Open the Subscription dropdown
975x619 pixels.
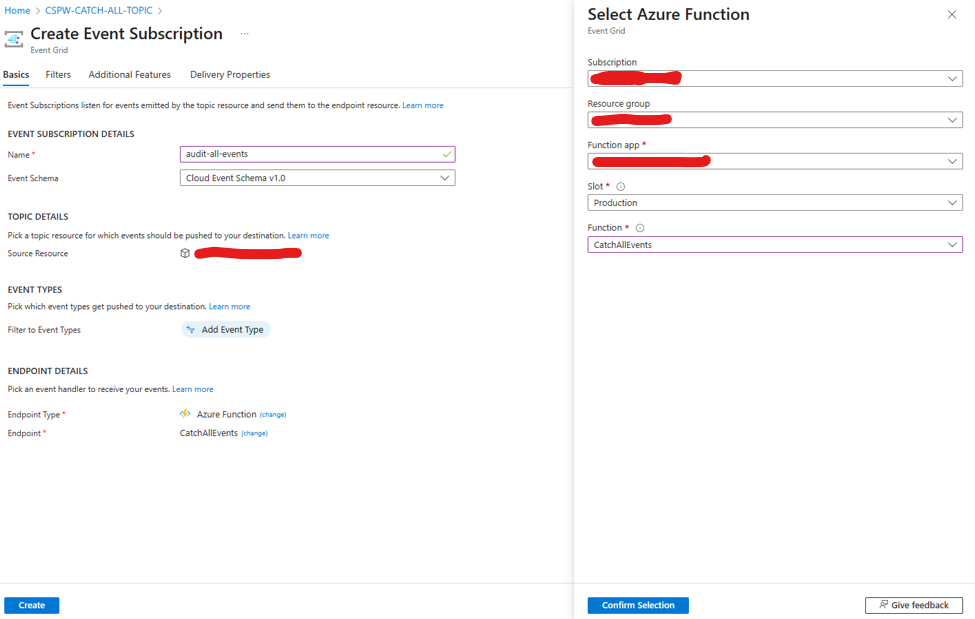click(774, 78)
